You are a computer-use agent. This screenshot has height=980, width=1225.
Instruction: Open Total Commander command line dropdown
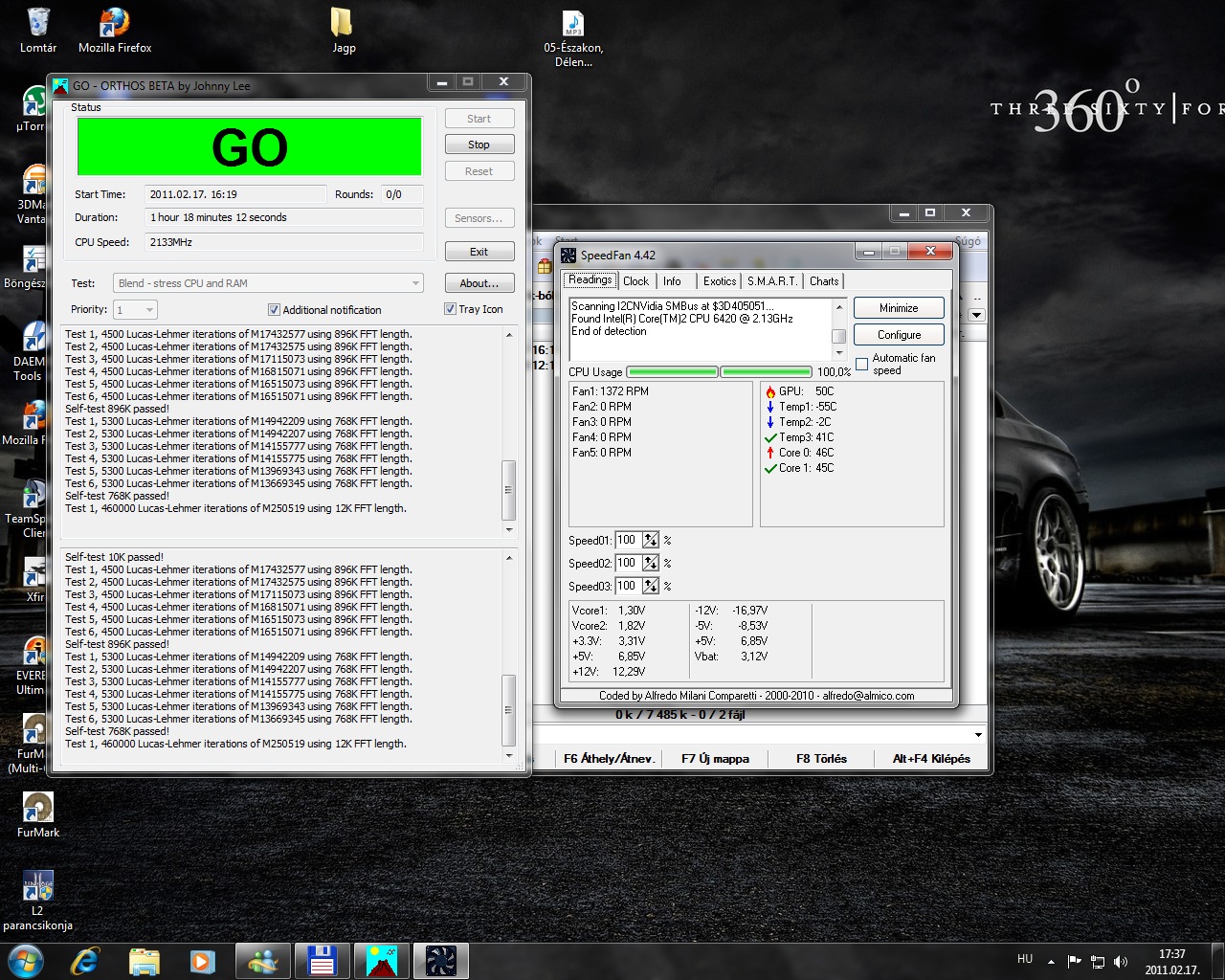tap(978, 735)
